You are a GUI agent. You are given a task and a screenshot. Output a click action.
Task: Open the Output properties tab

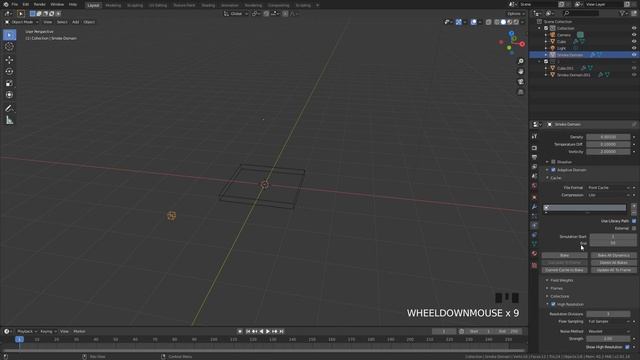tap(534, 157)
